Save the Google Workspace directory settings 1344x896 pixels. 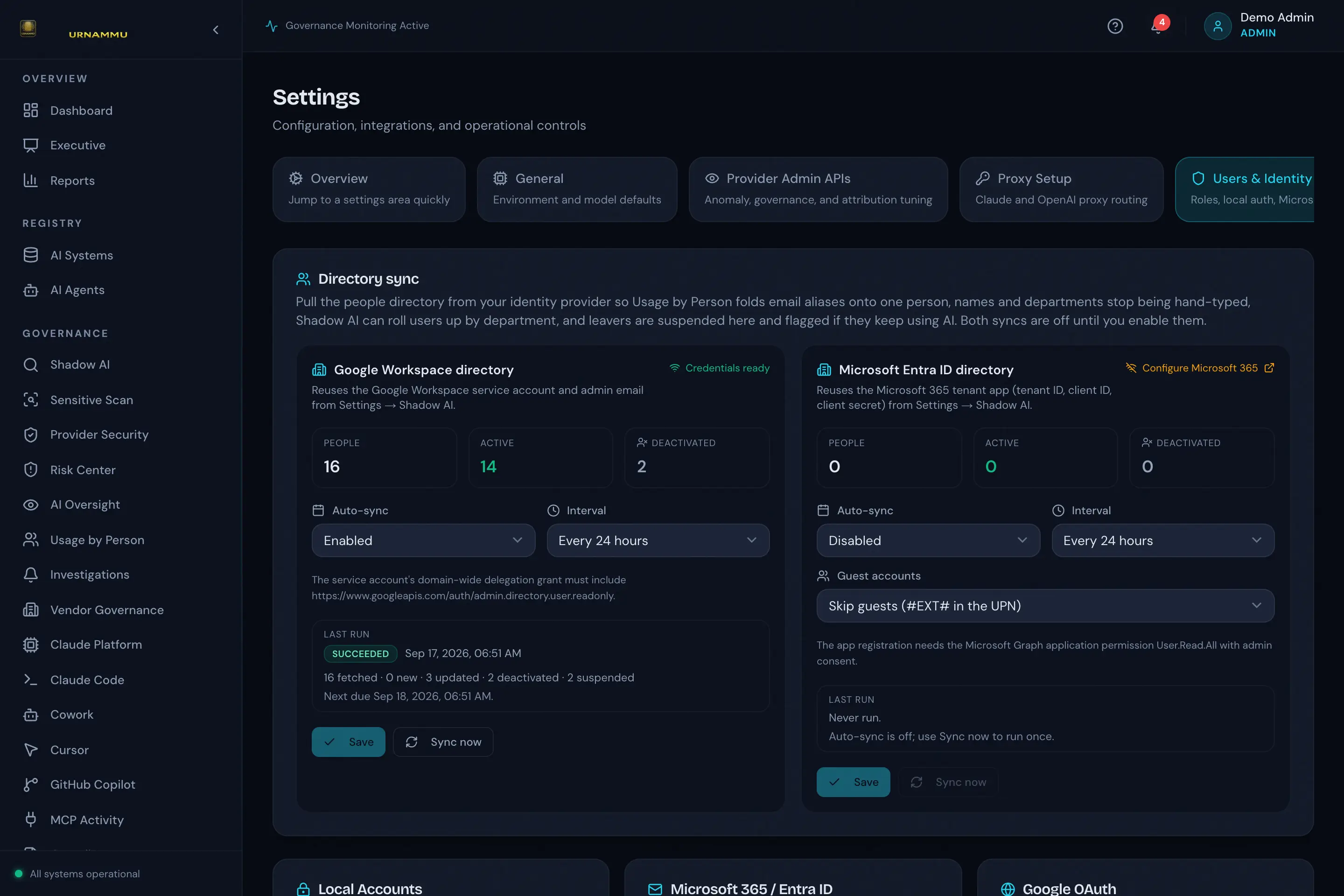[349, 742]
